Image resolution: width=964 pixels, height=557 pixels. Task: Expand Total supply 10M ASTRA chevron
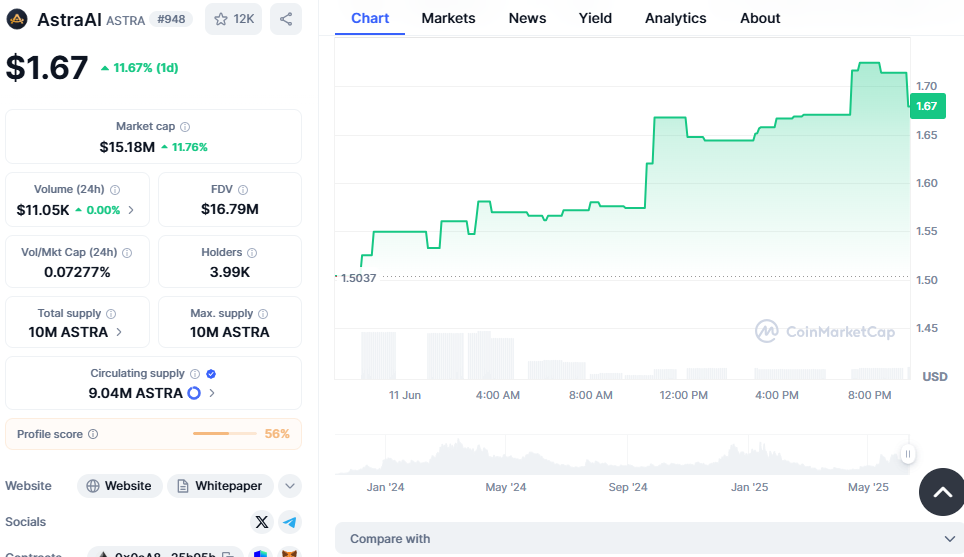(x=119, y=332)
